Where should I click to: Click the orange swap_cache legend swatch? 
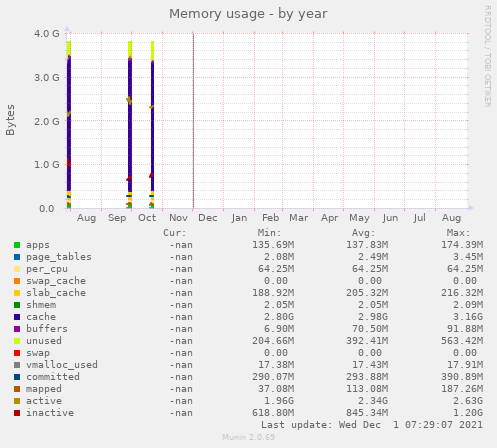coord(17,281)
